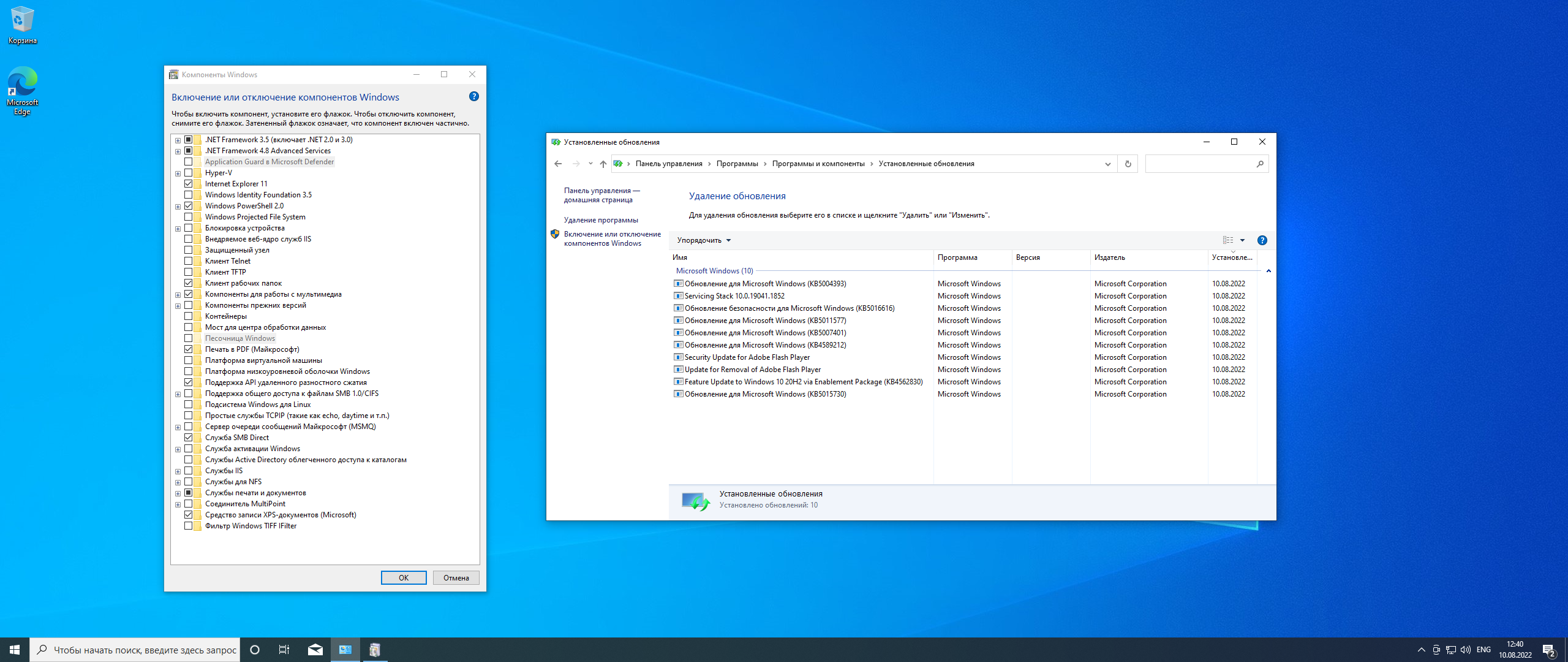This screenshot has width=1568, height=662.
Task: Click OK in Windows Features dialog
Action: click(x=404, y=578)
